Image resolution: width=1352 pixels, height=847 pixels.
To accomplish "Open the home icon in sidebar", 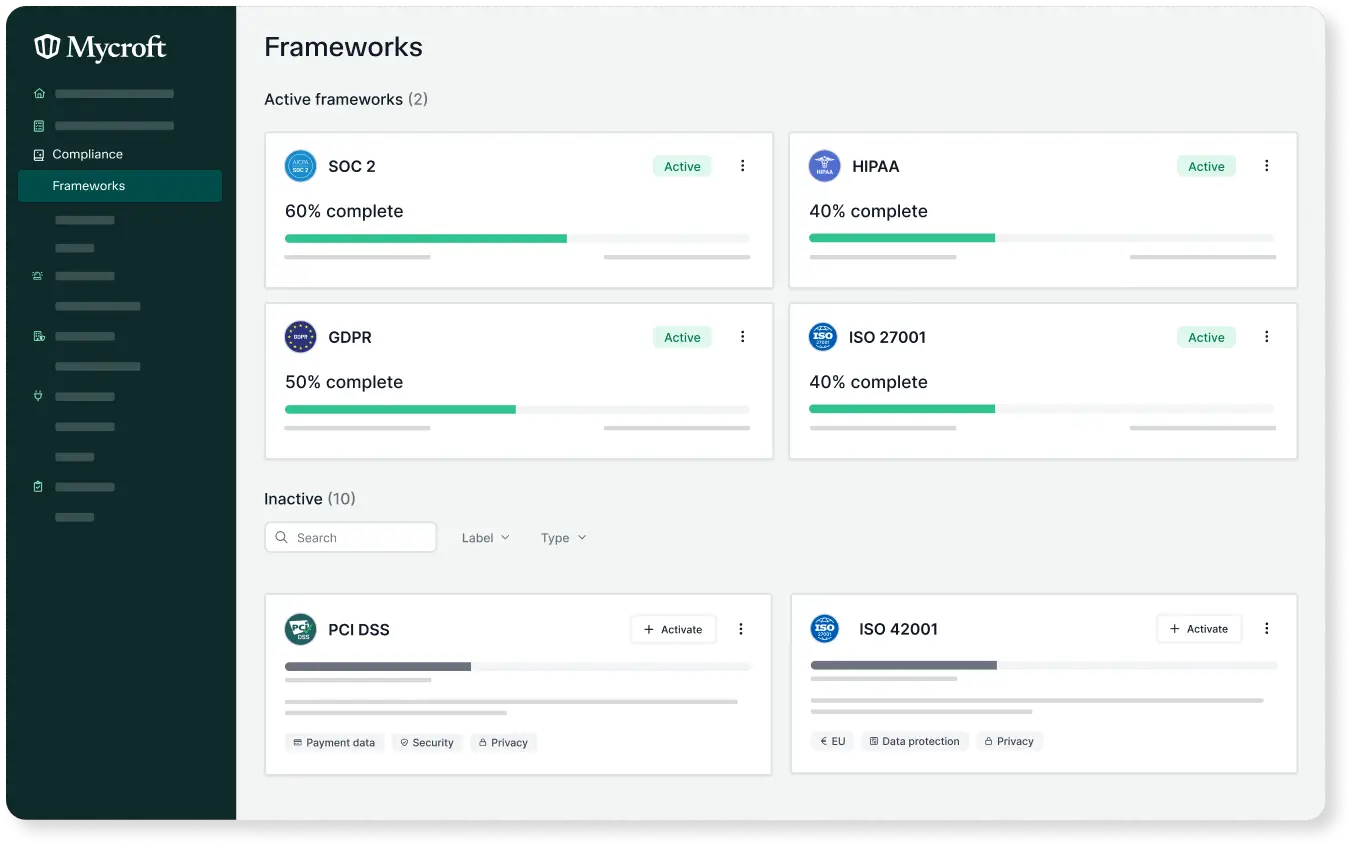I will [39, 94].
